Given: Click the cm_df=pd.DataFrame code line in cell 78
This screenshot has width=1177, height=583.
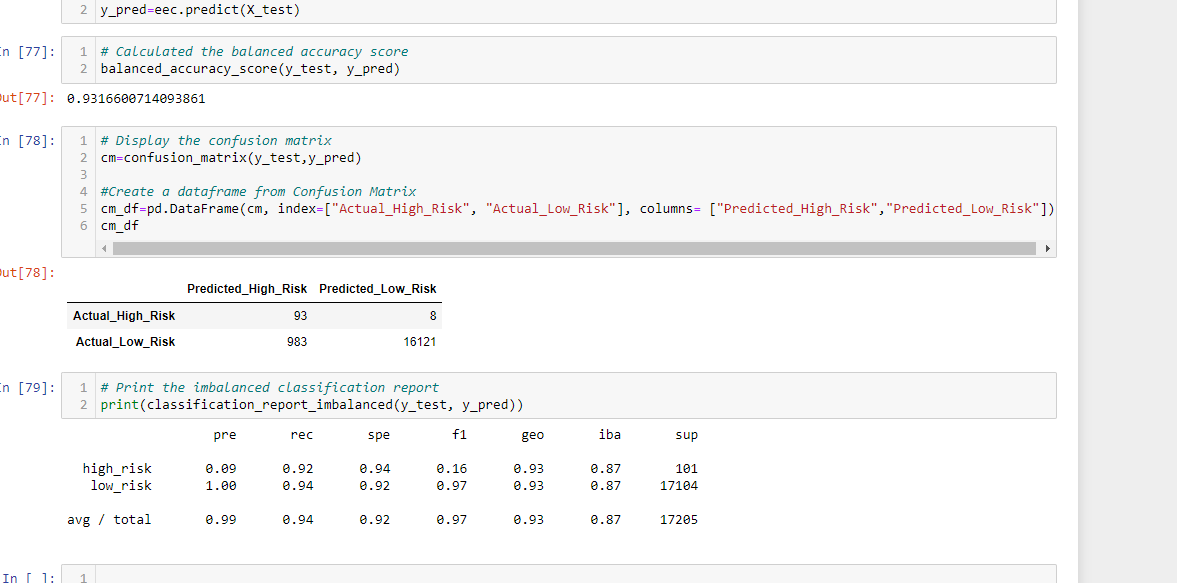Looking at the screenshot, I should (x=576, y=209).
